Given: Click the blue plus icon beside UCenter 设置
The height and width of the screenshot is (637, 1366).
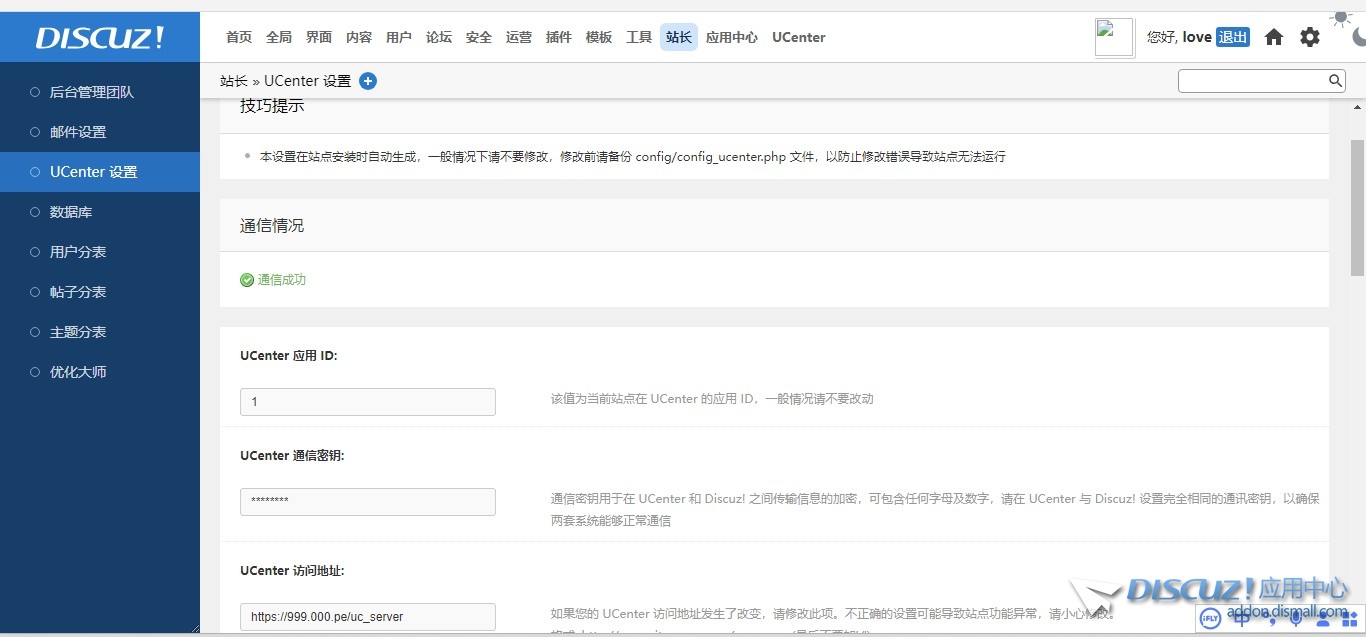Looking at the screenshot, I should click(x=368, y=81).
